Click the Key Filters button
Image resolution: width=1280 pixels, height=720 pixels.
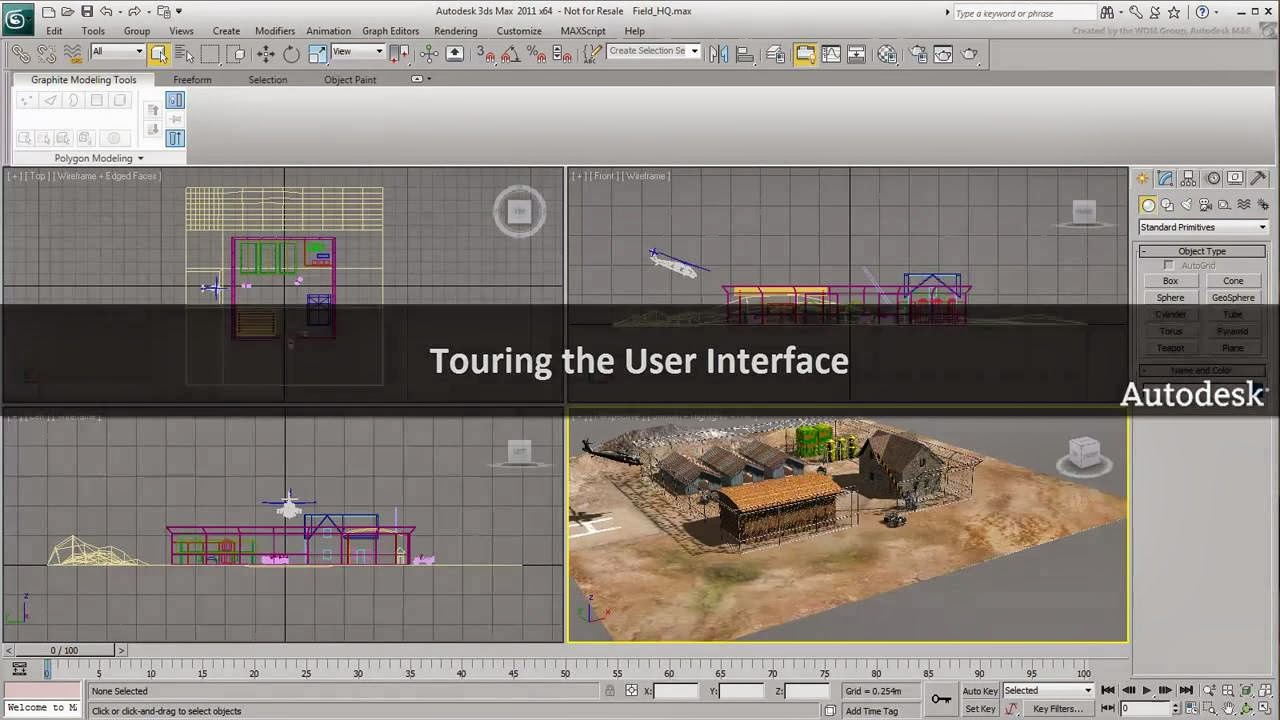tap(1056, 709)
